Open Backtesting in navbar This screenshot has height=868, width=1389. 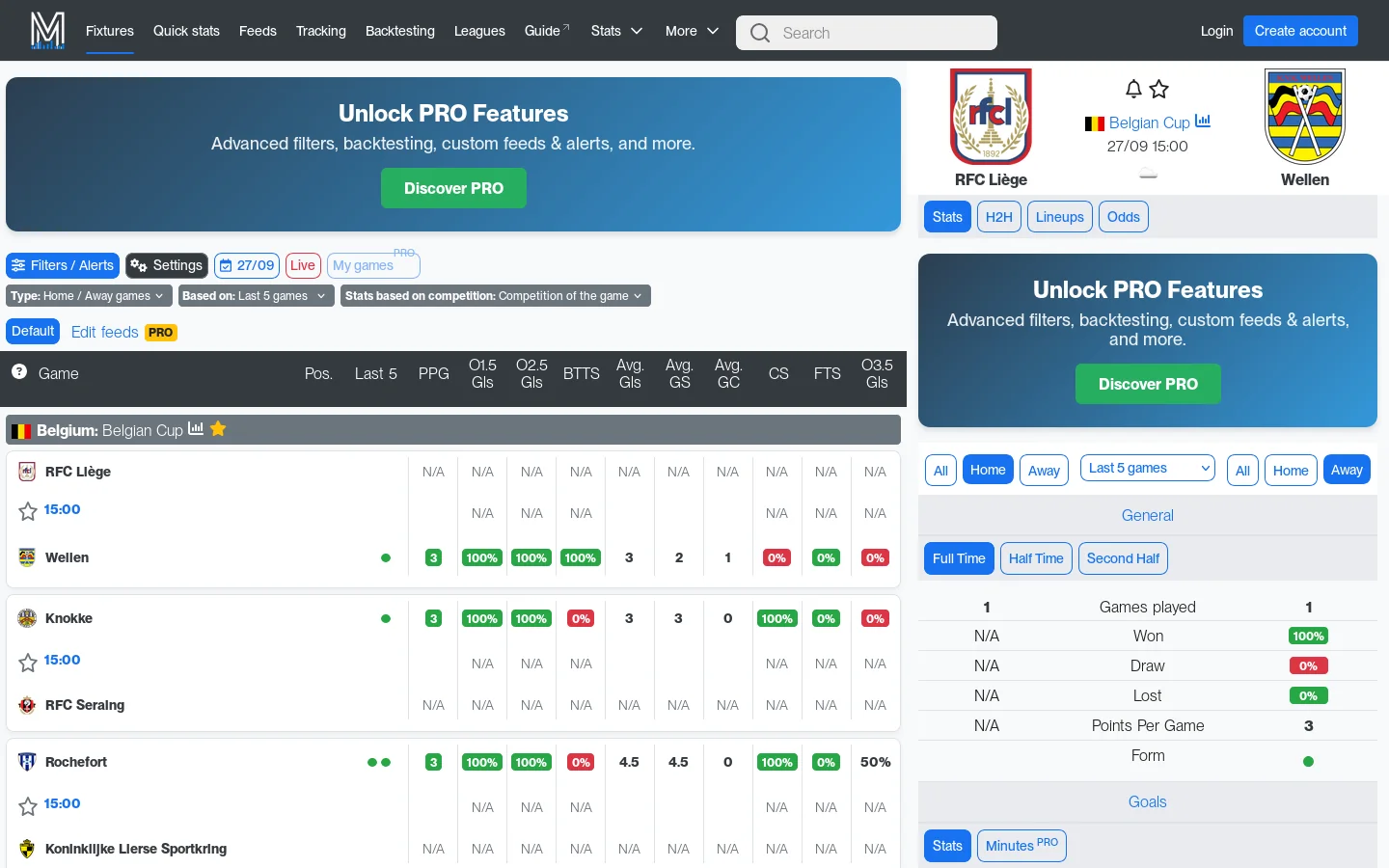(x=400, y=31)
